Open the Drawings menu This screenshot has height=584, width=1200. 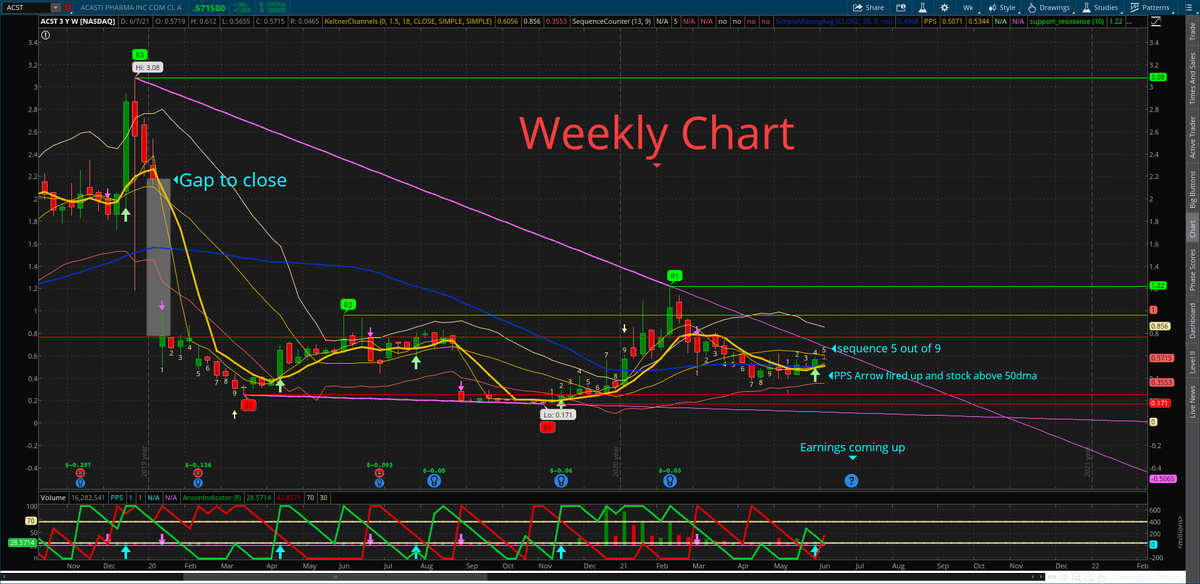point(1050,6)
